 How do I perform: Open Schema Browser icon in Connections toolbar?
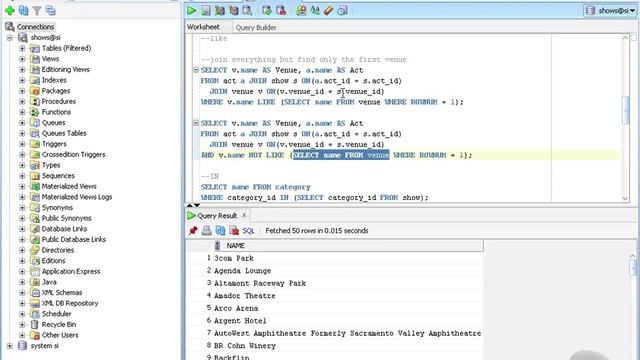[x=51, y=11]
